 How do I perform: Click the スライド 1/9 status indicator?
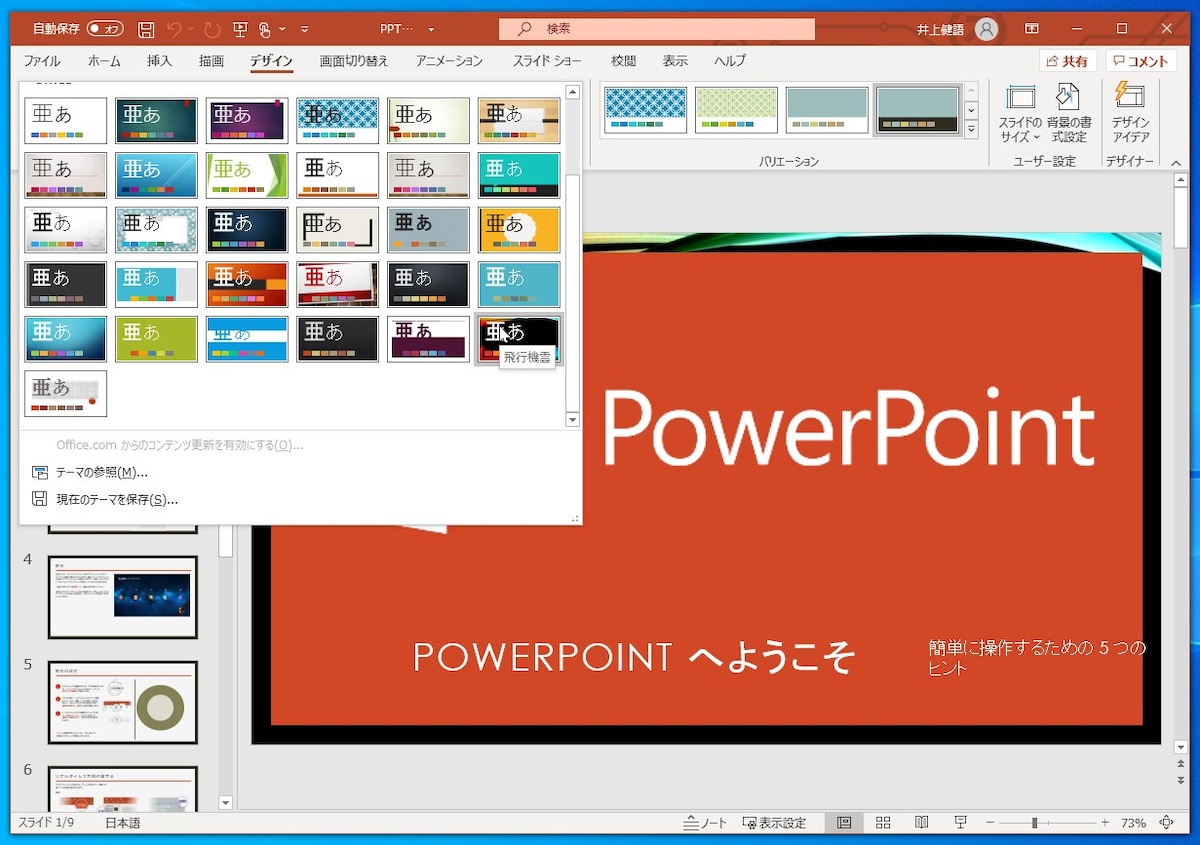[x=47, y=823]
